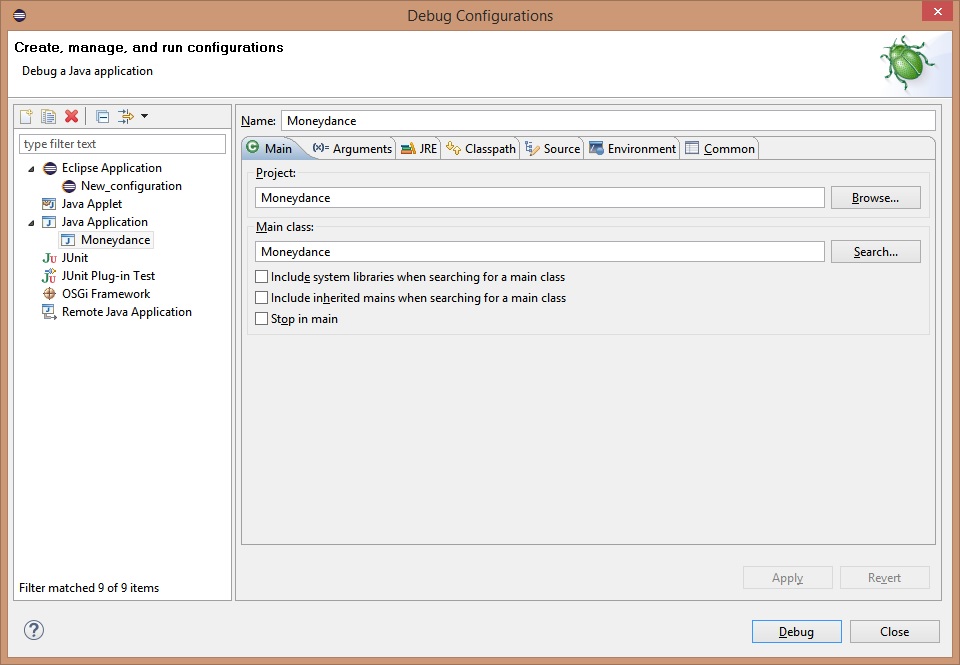
Task: Switch to the Arguments tab
Action: point(352,149)
